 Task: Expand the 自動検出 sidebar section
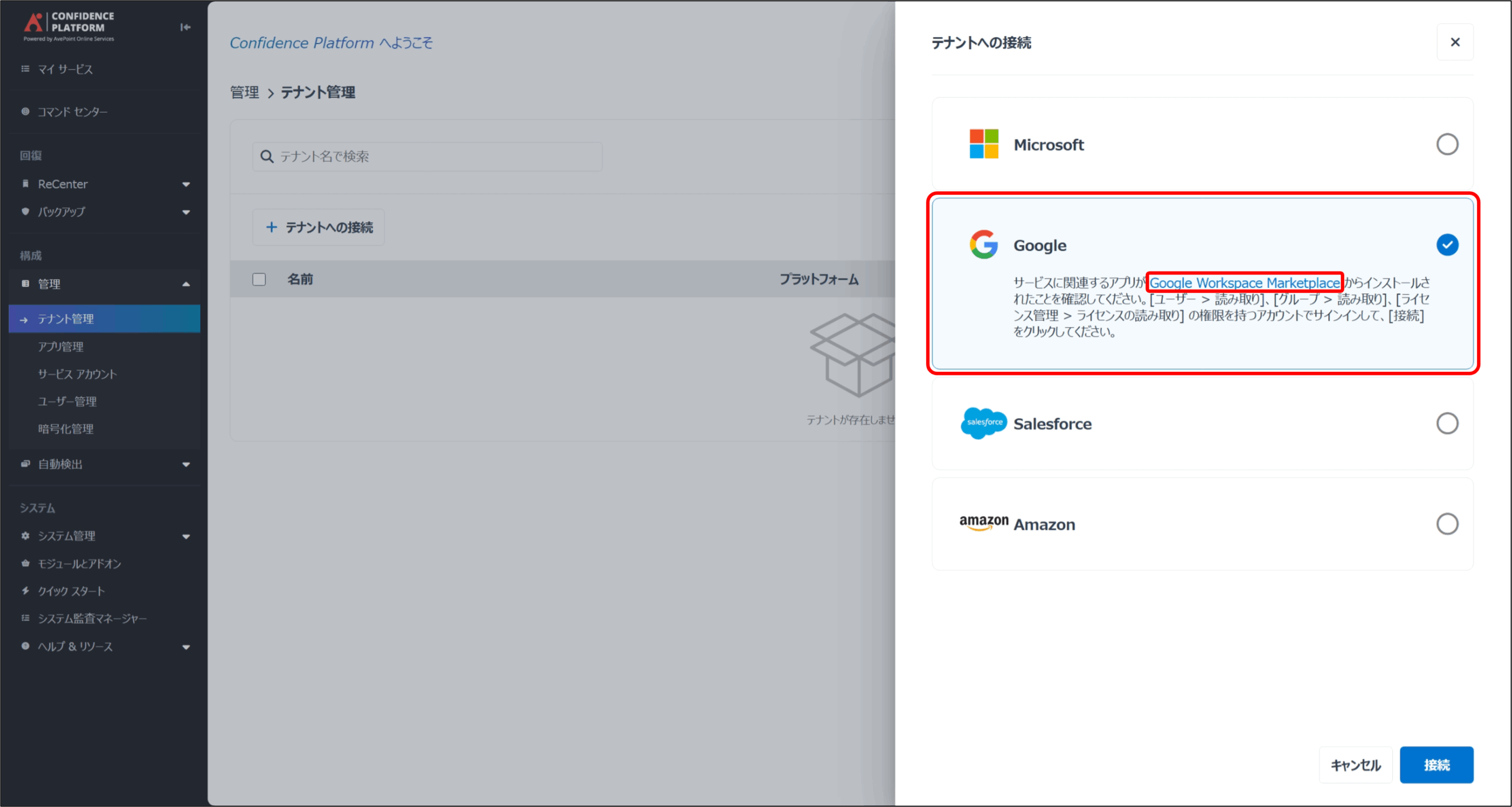186,465
